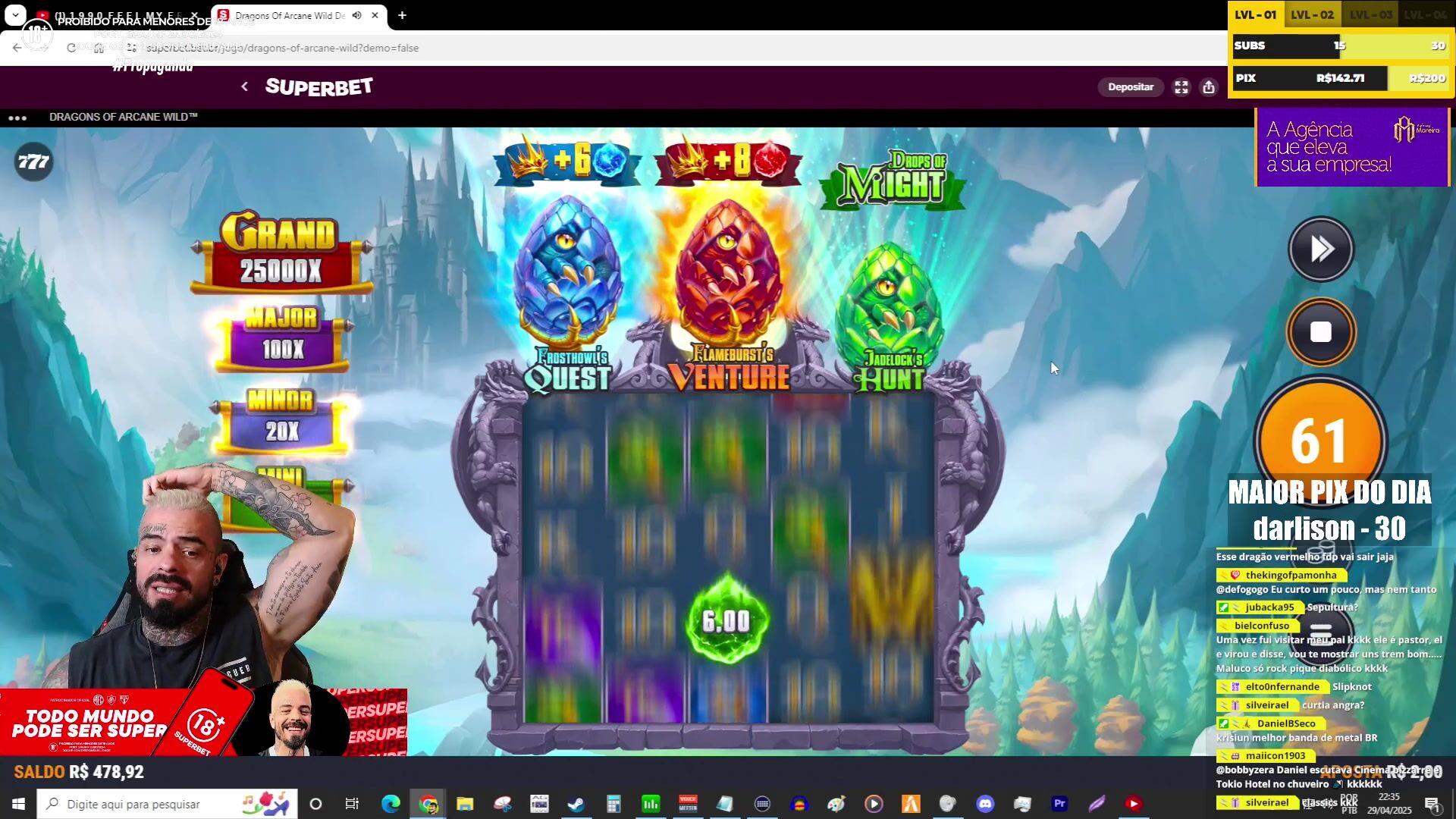Open File Explorer from the taskbar
Image resolution: width=1456 pixels, height=819 pixels.
point(465,804)
